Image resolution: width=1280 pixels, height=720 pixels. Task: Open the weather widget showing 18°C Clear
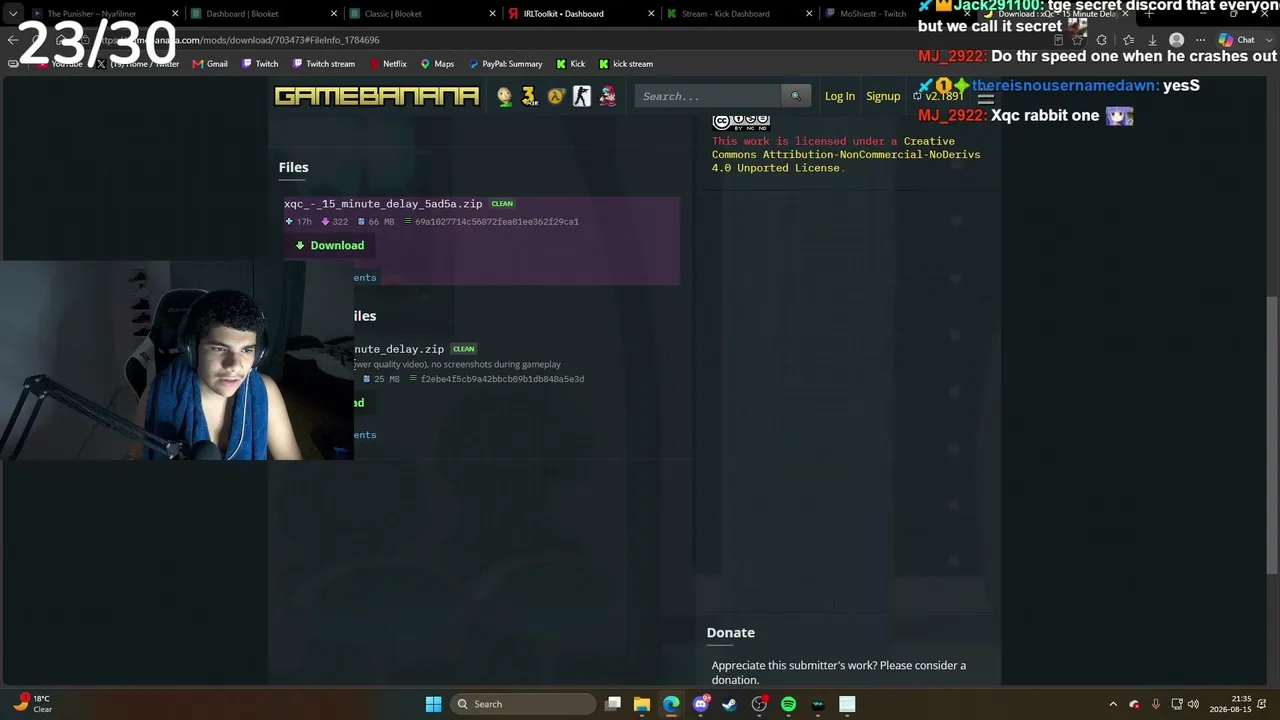tap(31, 704)
